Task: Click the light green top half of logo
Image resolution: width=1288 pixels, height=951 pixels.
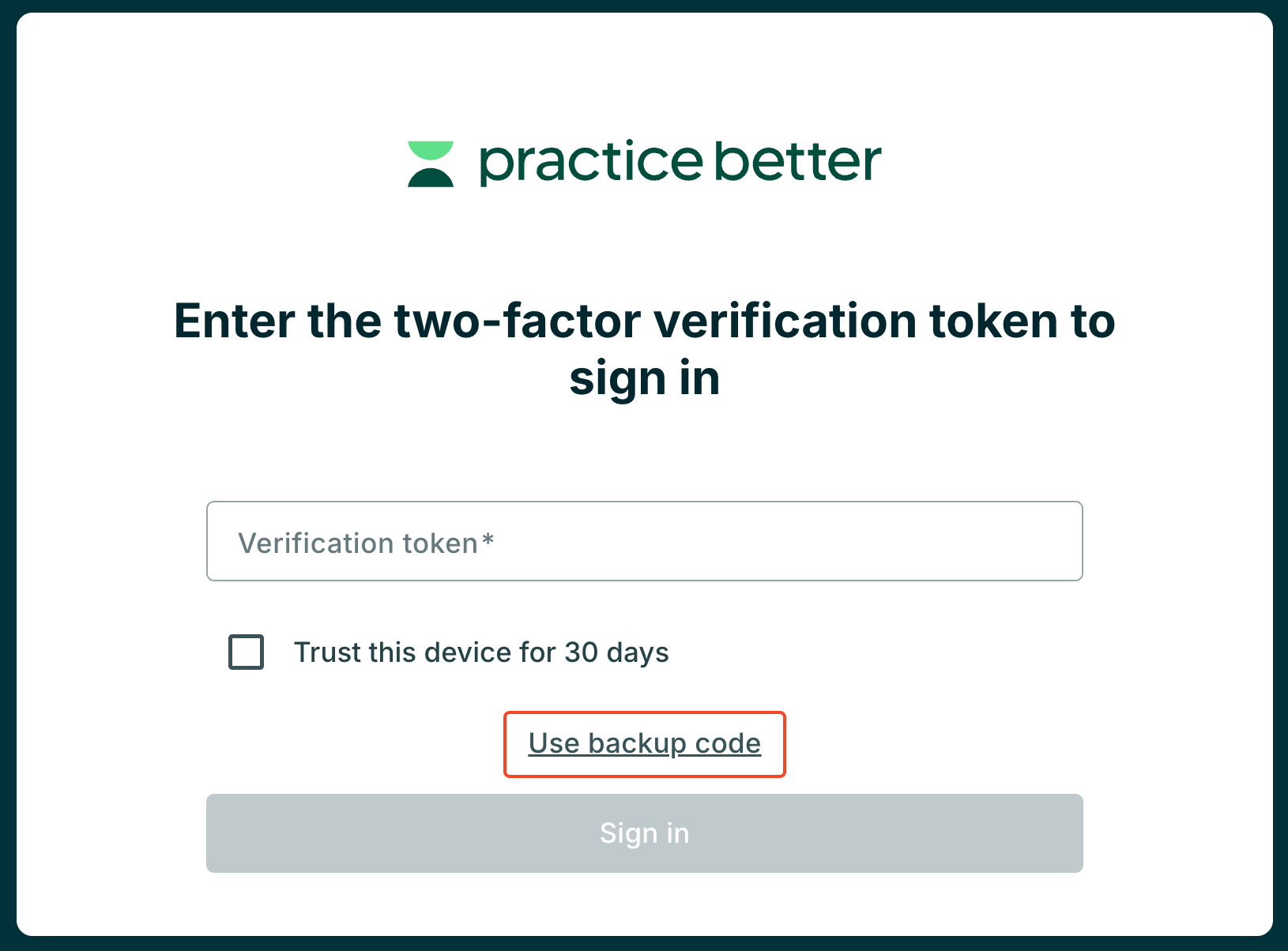Action: coord(431,151)
